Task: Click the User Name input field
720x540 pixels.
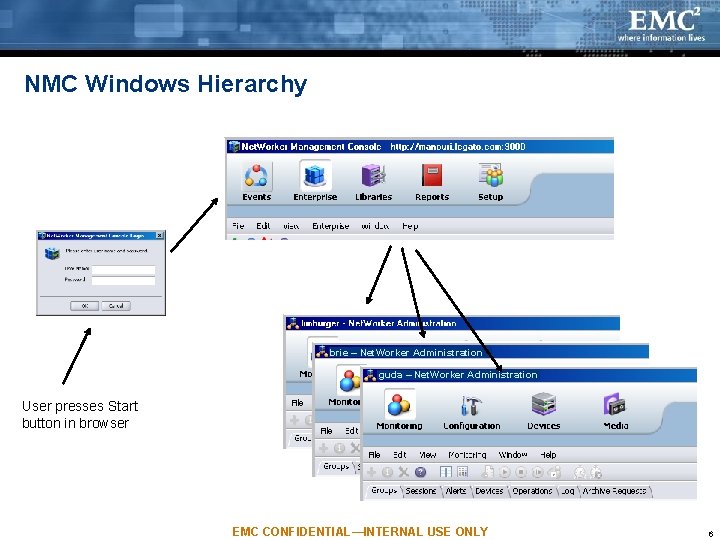Action: (123, 269)
